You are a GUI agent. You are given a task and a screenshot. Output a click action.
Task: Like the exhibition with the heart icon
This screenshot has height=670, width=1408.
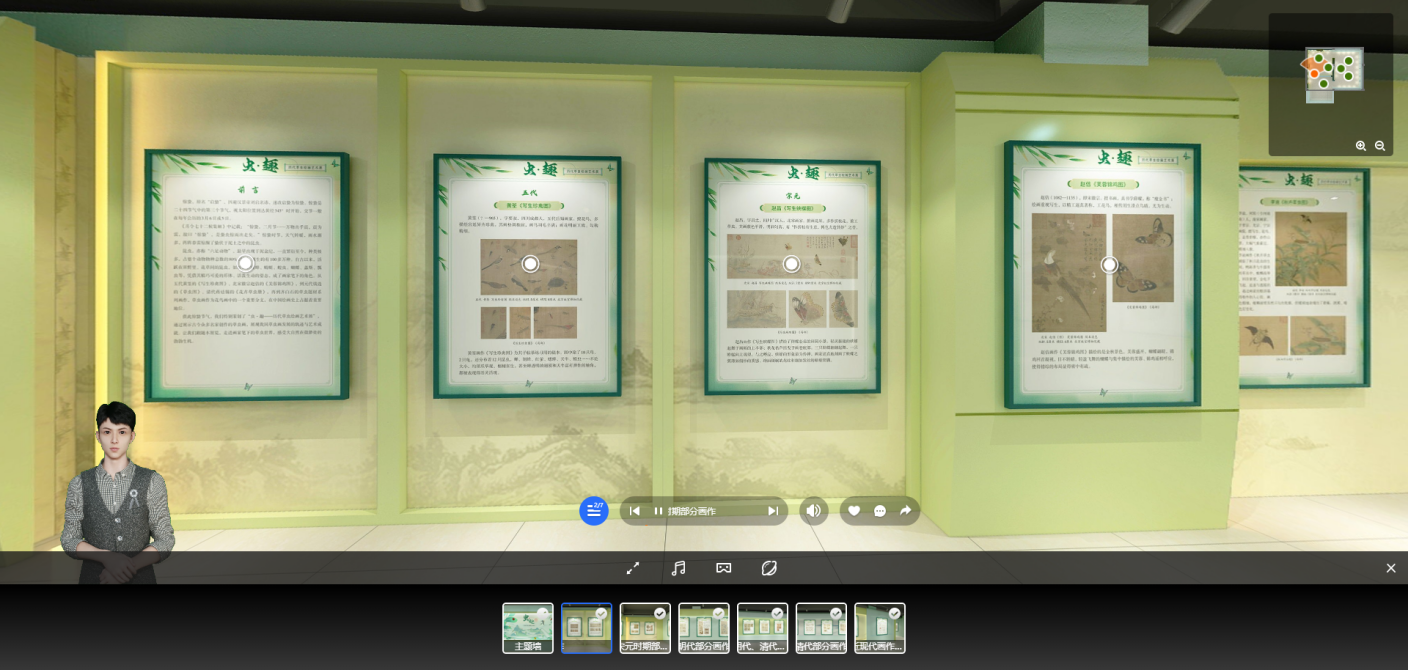coord(854,511)
